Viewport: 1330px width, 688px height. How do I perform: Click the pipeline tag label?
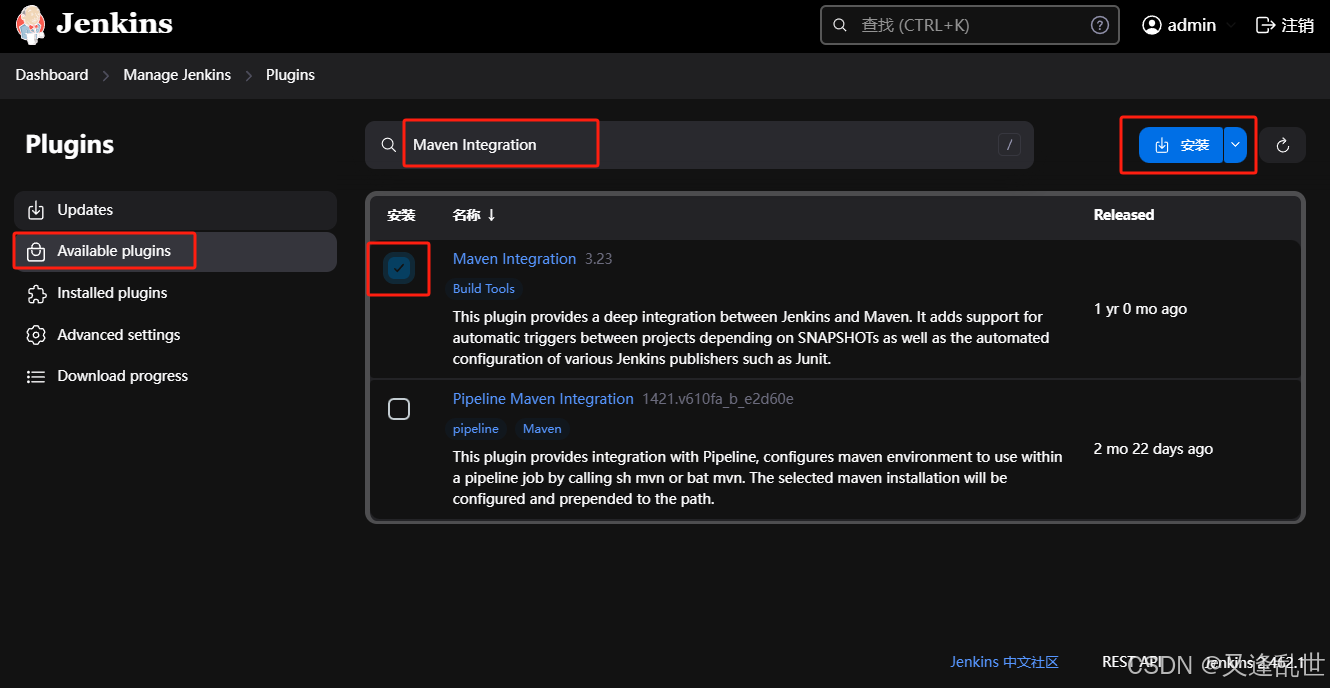pos(476,429)
